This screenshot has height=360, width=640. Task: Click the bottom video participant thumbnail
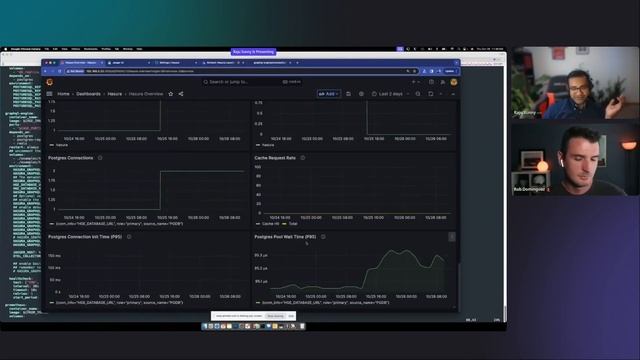575,159
